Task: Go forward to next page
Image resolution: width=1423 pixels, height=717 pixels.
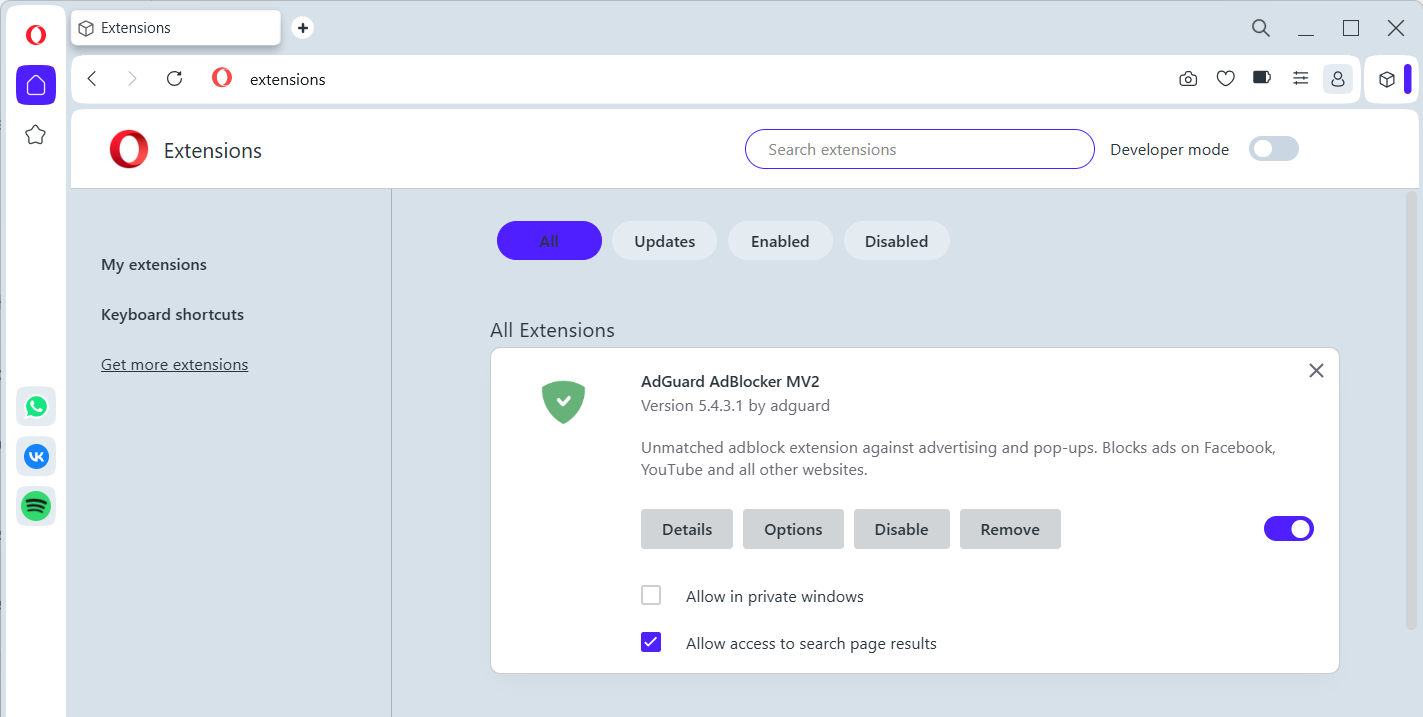Action: (132, 79)
